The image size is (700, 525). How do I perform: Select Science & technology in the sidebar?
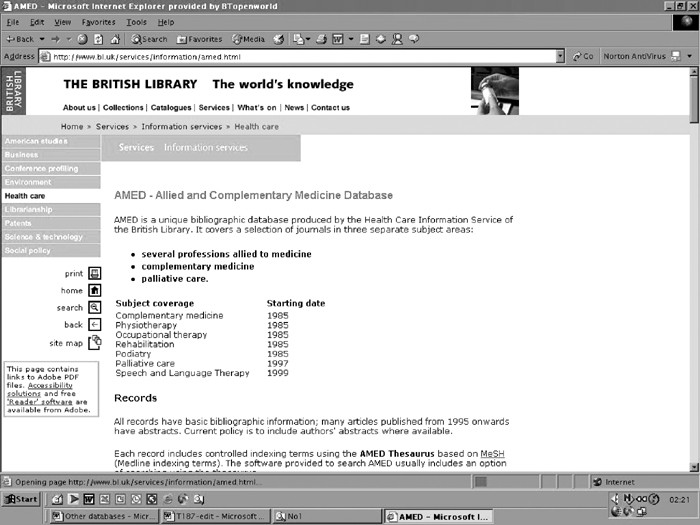pos(51,237)
